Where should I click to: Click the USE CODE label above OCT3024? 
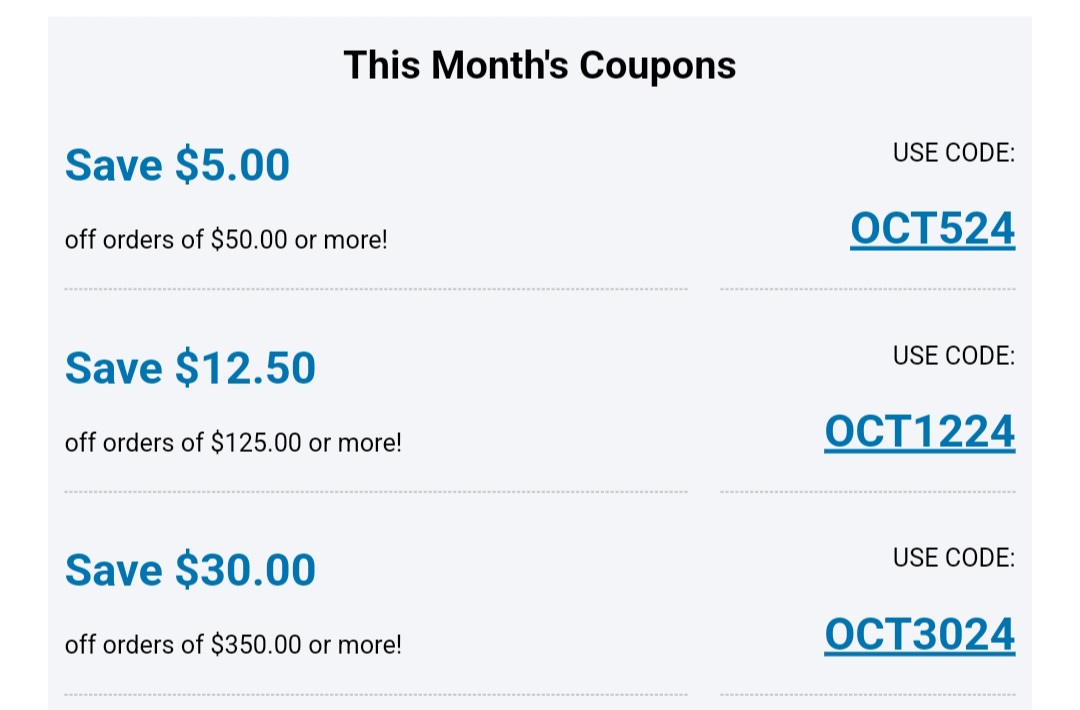[954, 558]
